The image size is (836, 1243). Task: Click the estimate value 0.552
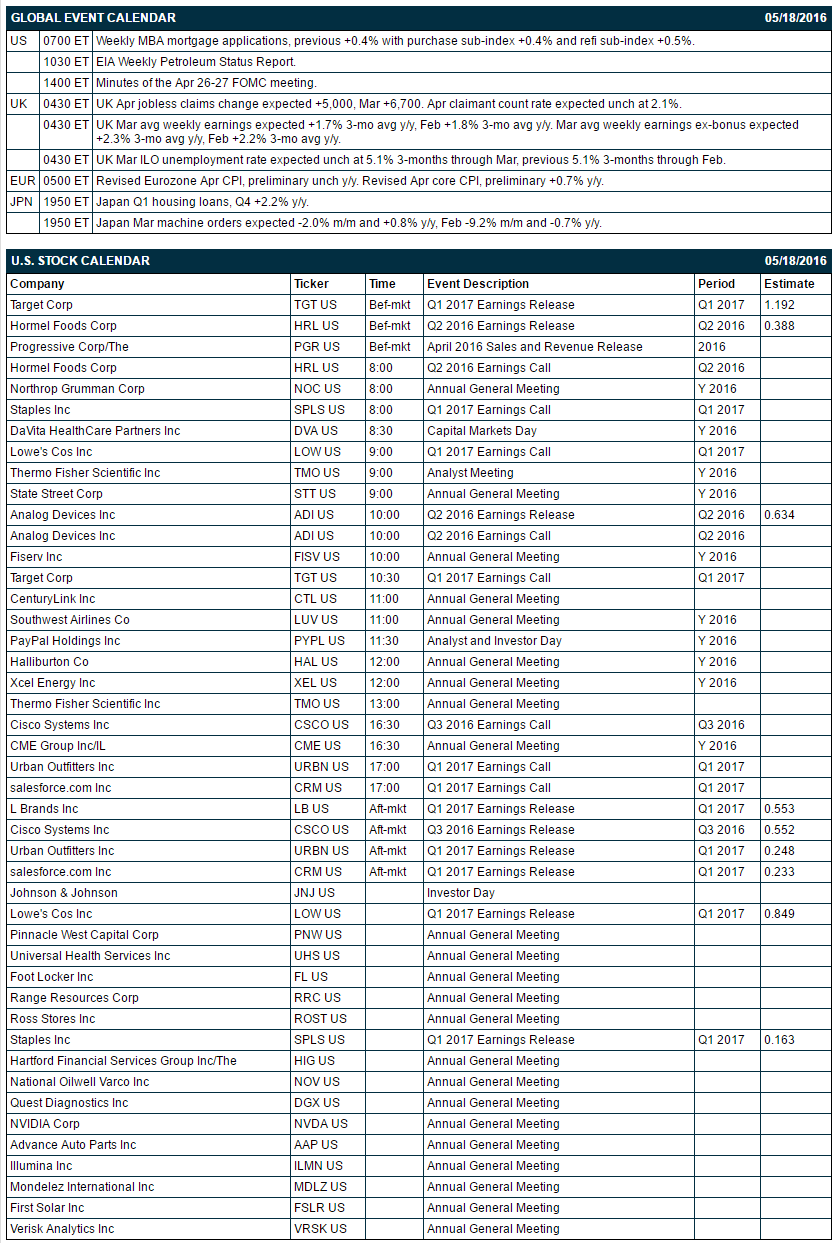(780, 830)
